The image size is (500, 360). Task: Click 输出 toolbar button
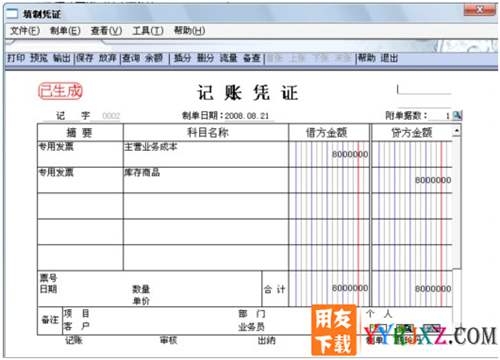(62, 58)
